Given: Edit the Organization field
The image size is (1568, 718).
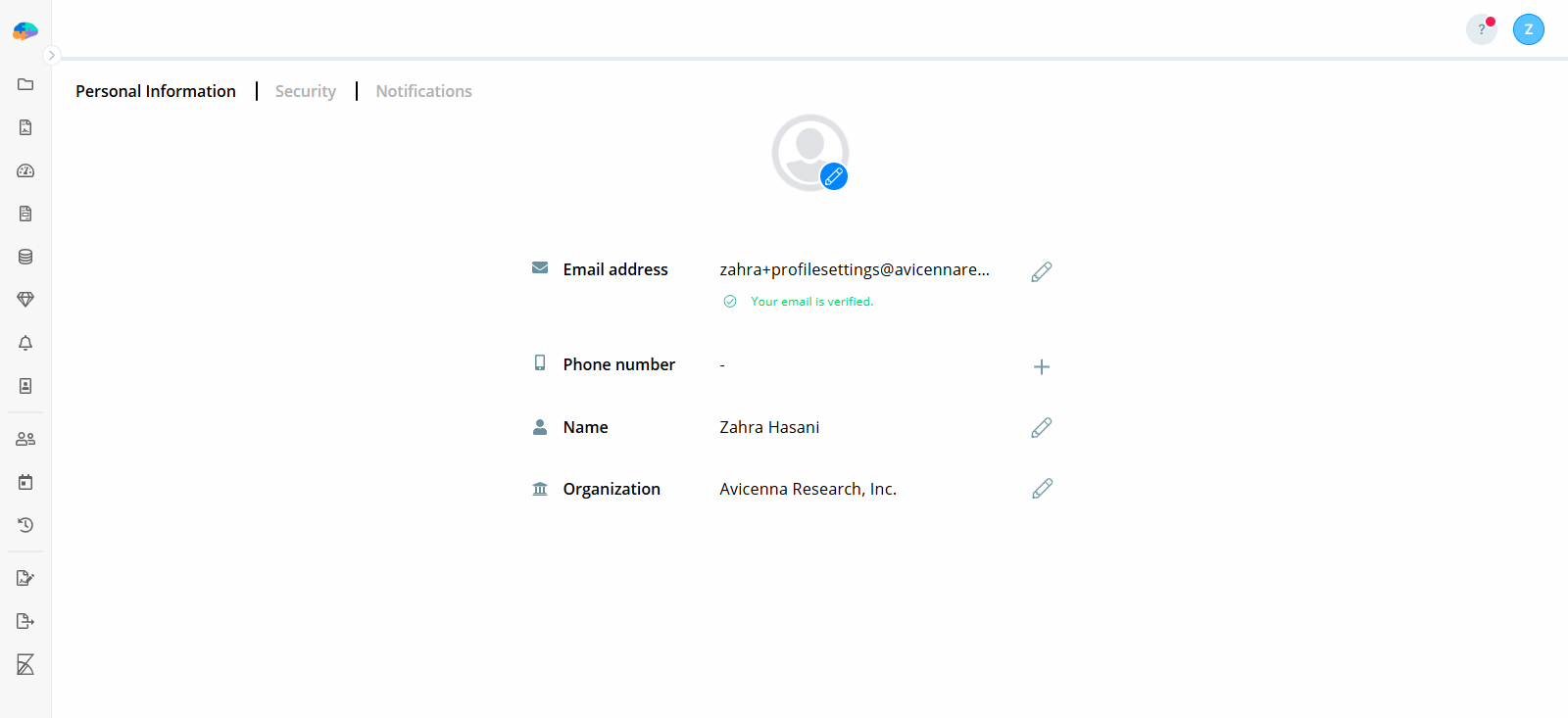Looking at the screenshot, I should [x=1042, y=489].
